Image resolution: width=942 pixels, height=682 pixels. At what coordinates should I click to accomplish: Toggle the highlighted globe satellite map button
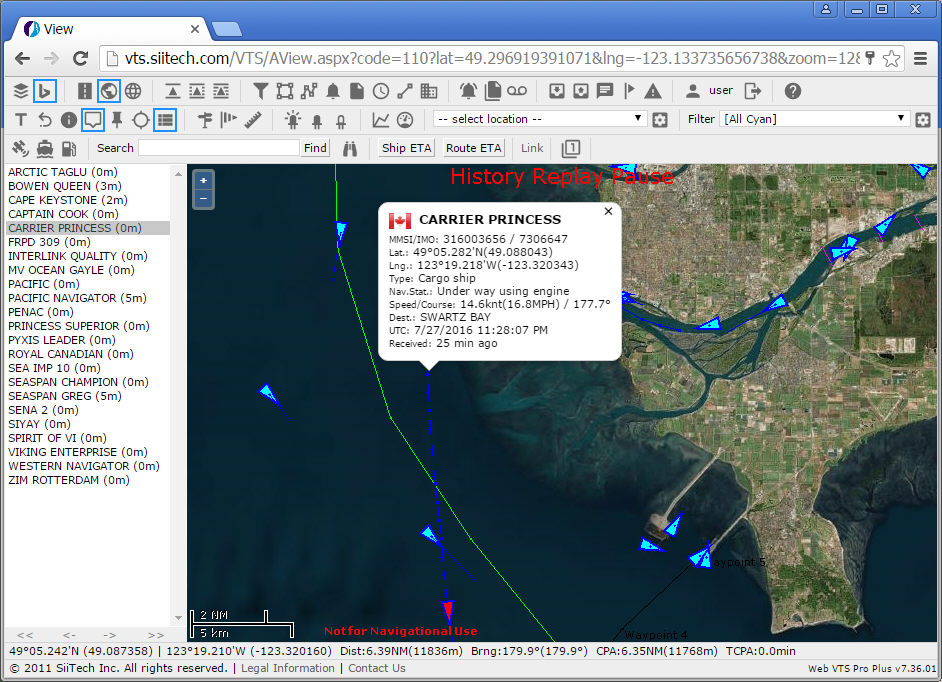pos(108,91)
